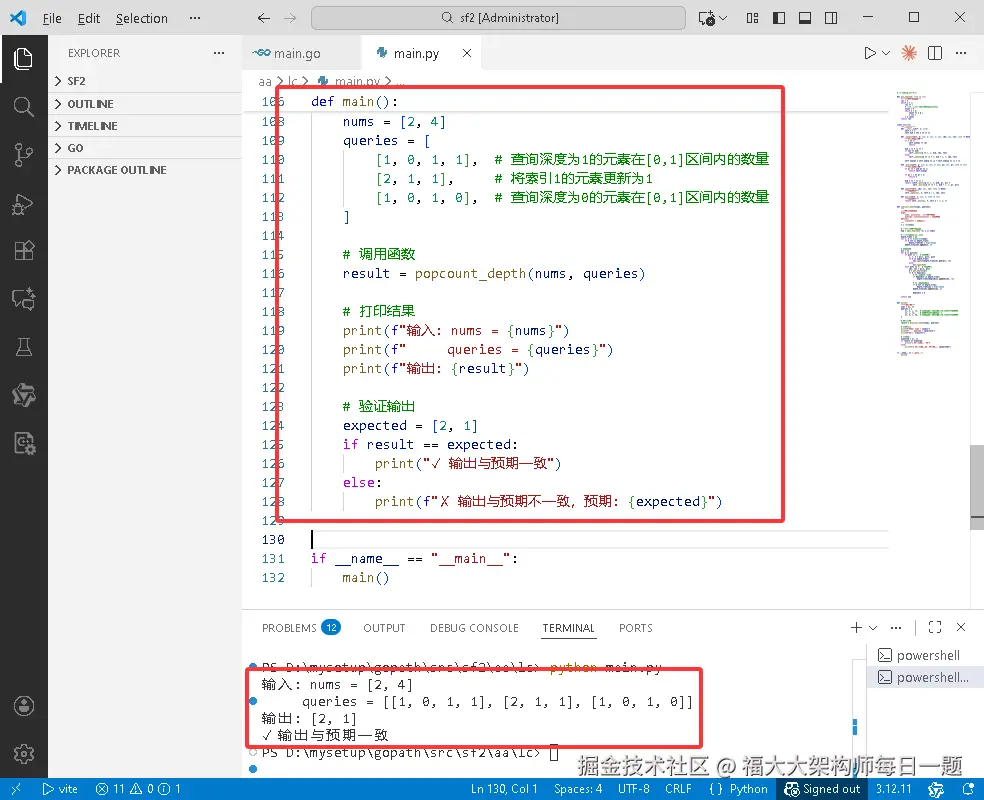This screenshot has width=984, height=800.
Task: Click Ln 130, Col 1 status entry
Action: [x=504, y=789]
